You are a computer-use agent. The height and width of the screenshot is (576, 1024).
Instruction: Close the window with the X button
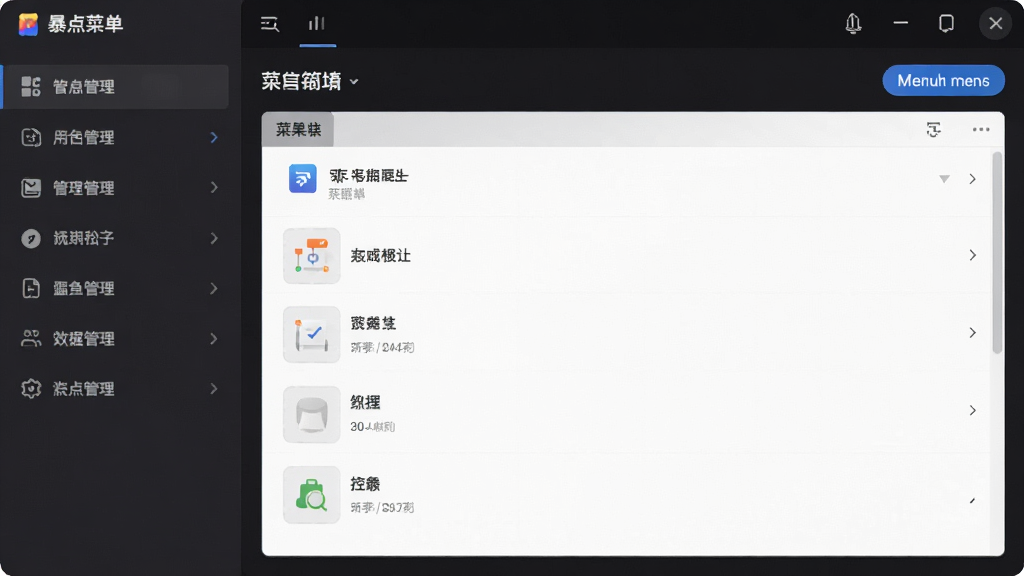pyautogui.click(x=995, y=24)
